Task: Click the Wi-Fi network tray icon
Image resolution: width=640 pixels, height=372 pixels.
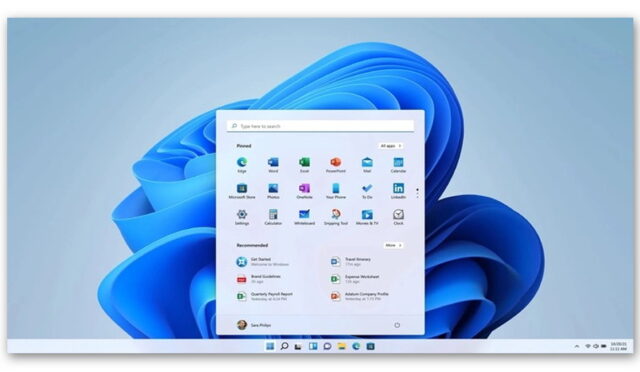Action: click(588, 346)
